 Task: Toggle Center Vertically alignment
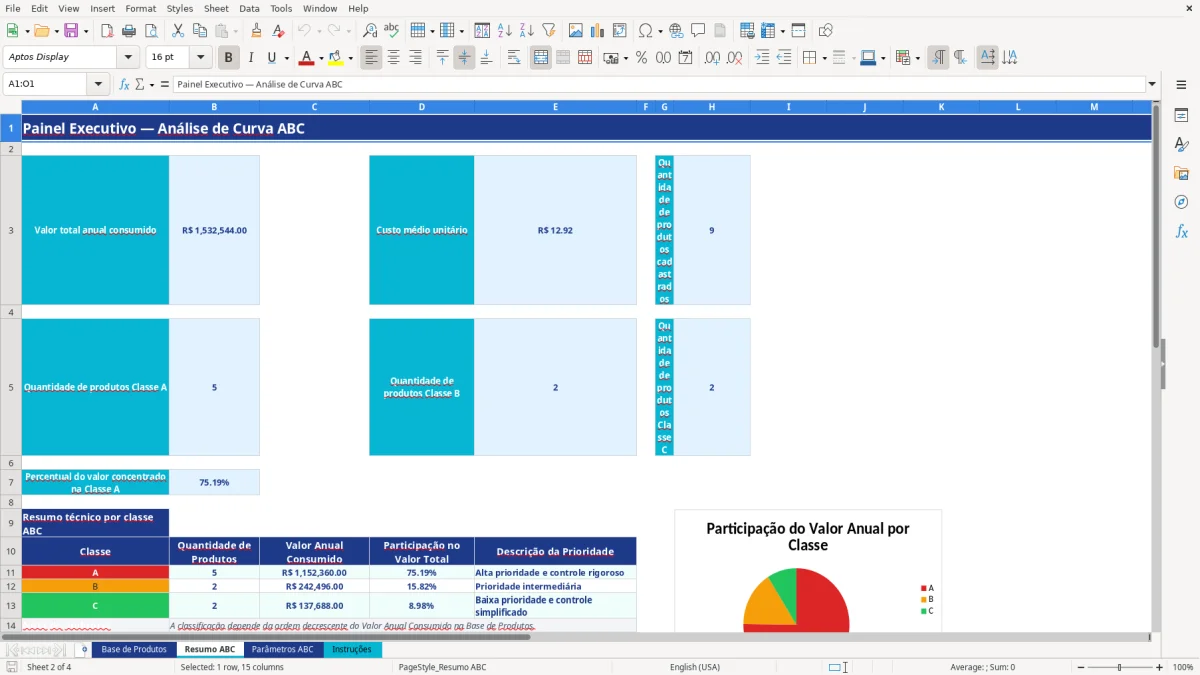point(464,58)
